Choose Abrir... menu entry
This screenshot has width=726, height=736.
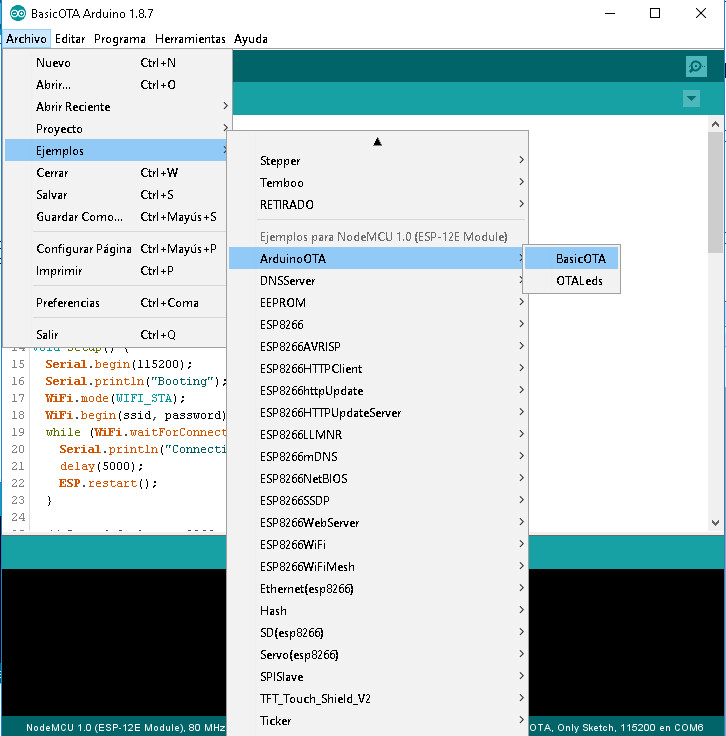(117, 84)
